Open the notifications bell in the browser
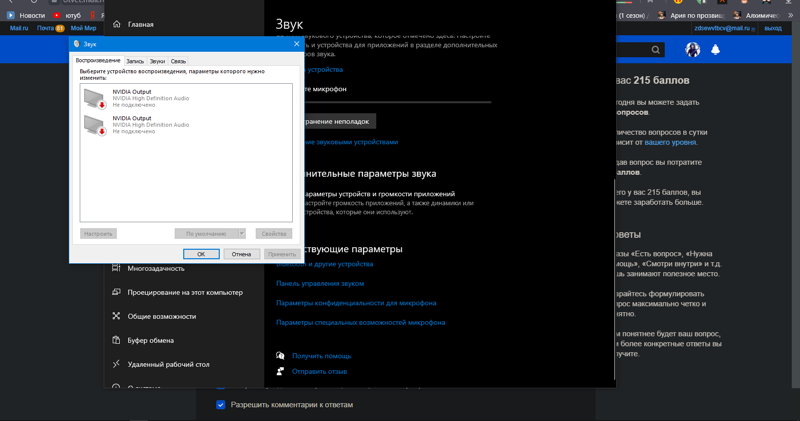The width and height of the screenshot is (800, 421). (x=715, y=49)
